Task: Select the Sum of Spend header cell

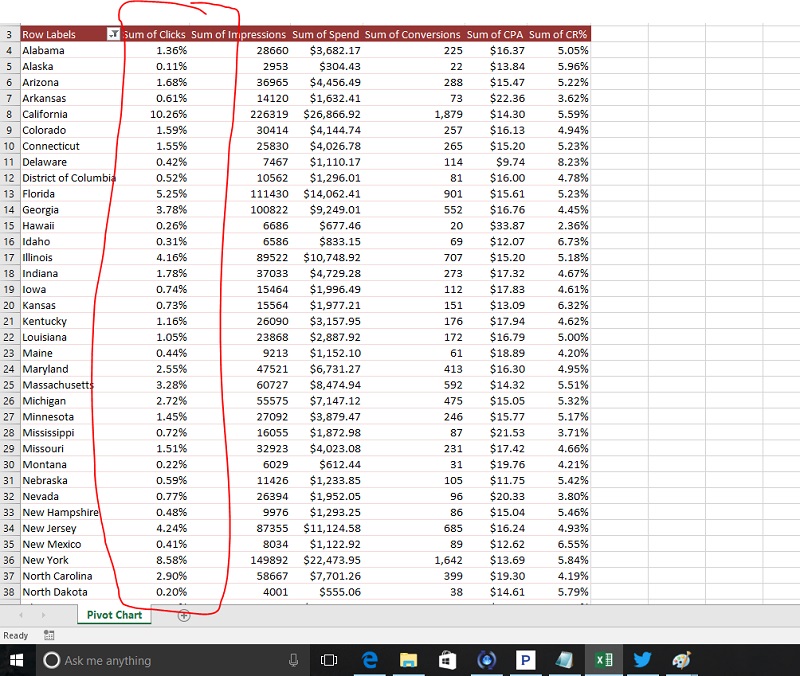Action: pyautogui.click(x=326, y=34)
